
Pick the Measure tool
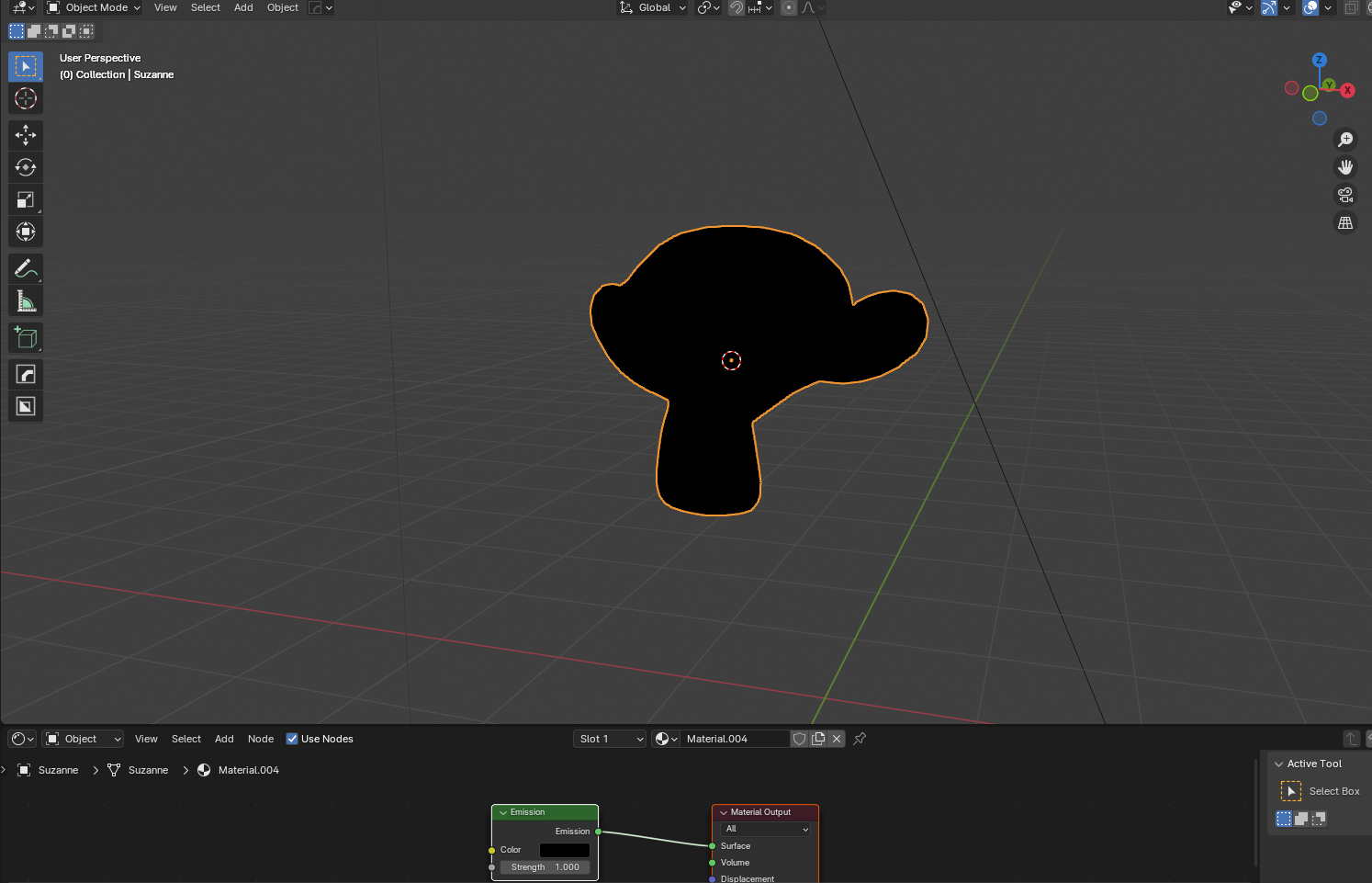[26, 301]
